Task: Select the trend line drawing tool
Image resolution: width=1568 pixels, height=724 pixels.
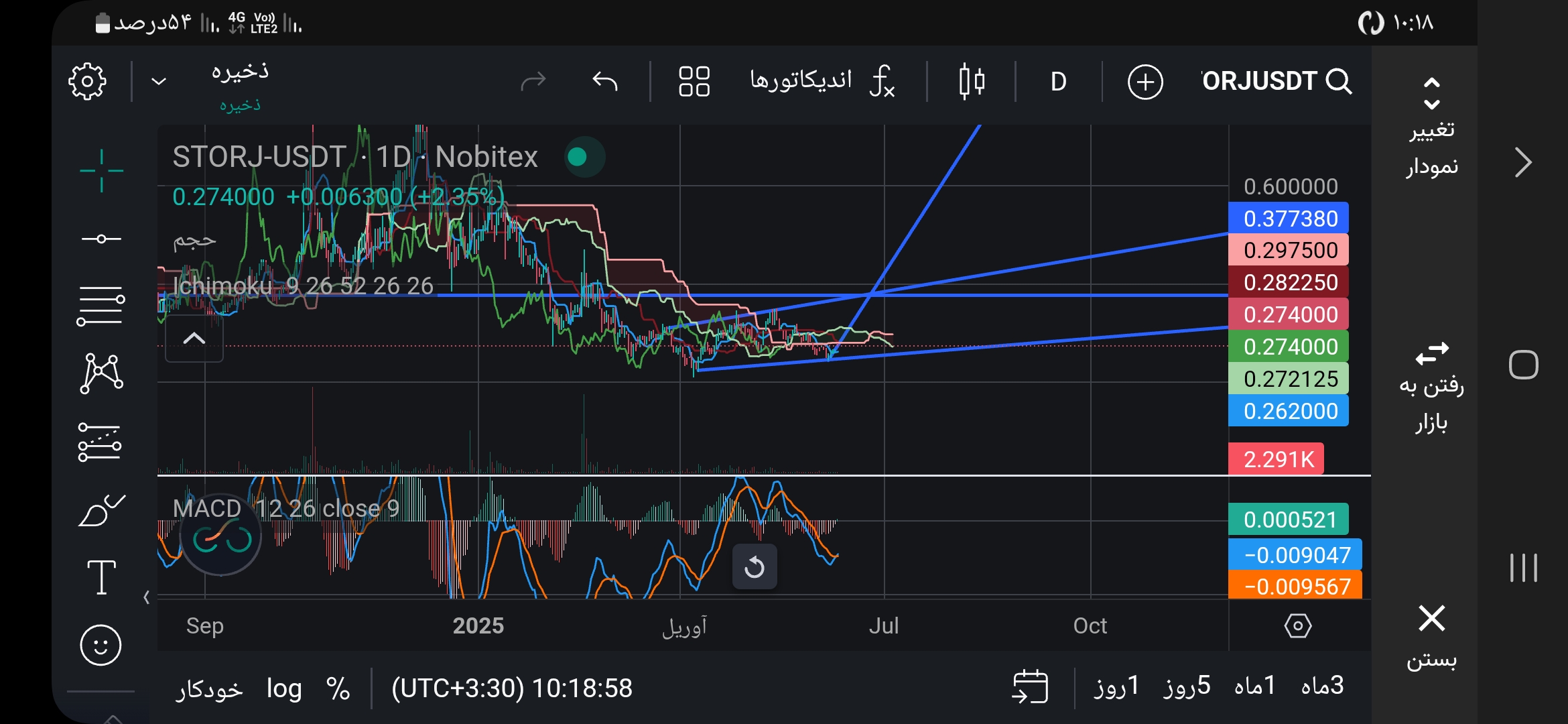Action: [101, 239]
